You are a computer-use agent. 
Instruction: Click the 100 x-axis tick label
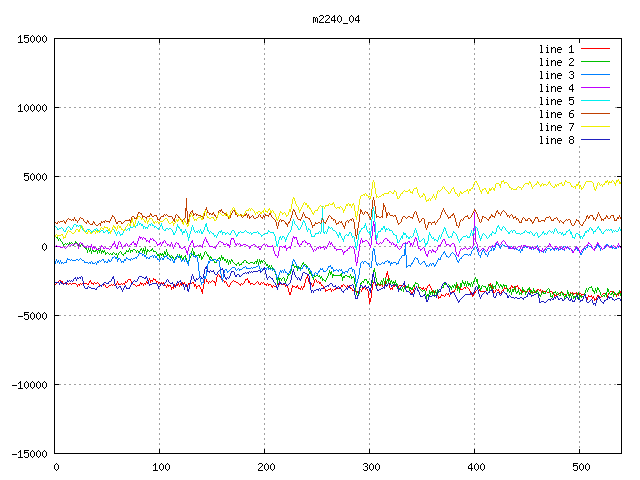coord(160,466)
